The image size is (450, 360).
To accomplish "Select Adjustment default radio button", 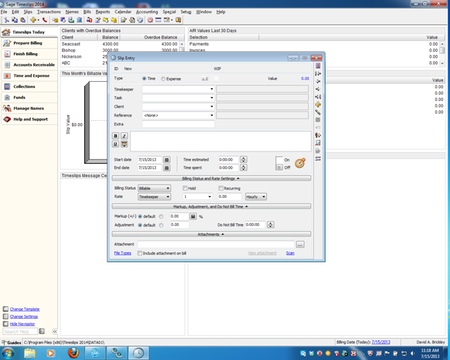I will (x=140, y=225).
